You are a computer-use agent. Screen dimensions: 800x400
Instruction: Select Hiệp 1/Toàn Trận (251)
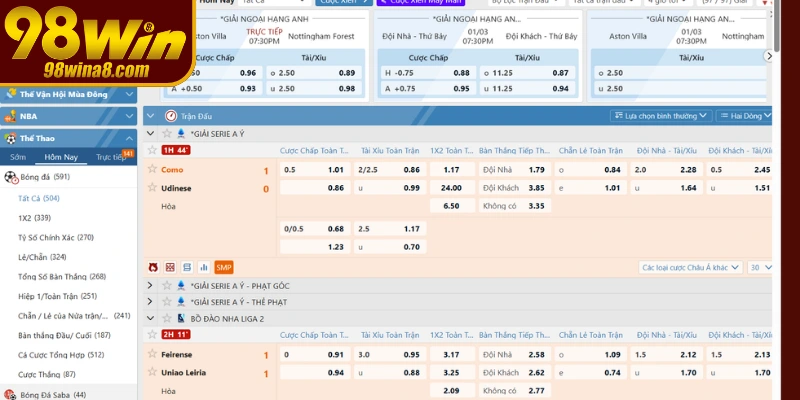pyautogui.click(x=58, y=296)
